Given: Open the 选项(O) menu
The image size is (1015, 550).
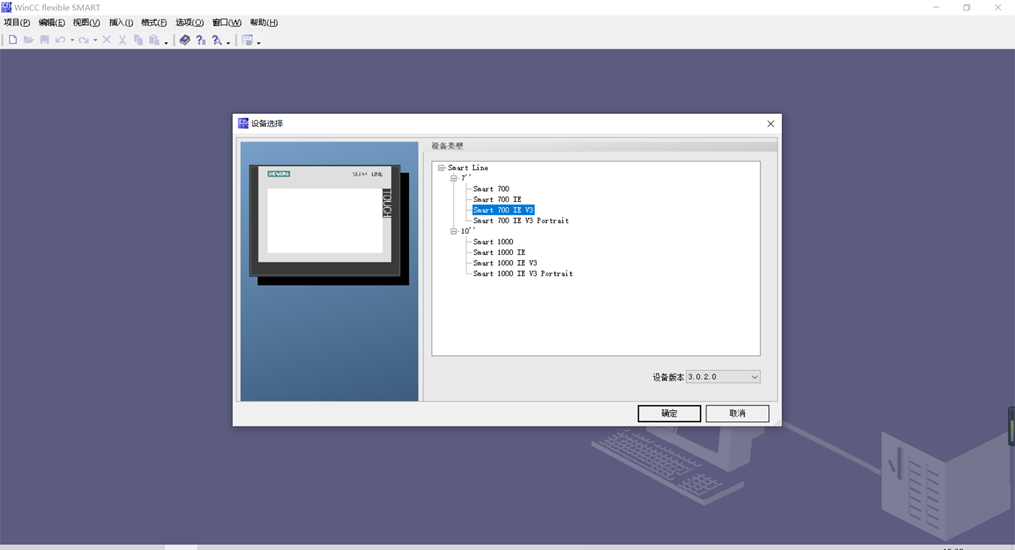Looking at the screenshot, I should pyautogui.click(x=190, y=23).
